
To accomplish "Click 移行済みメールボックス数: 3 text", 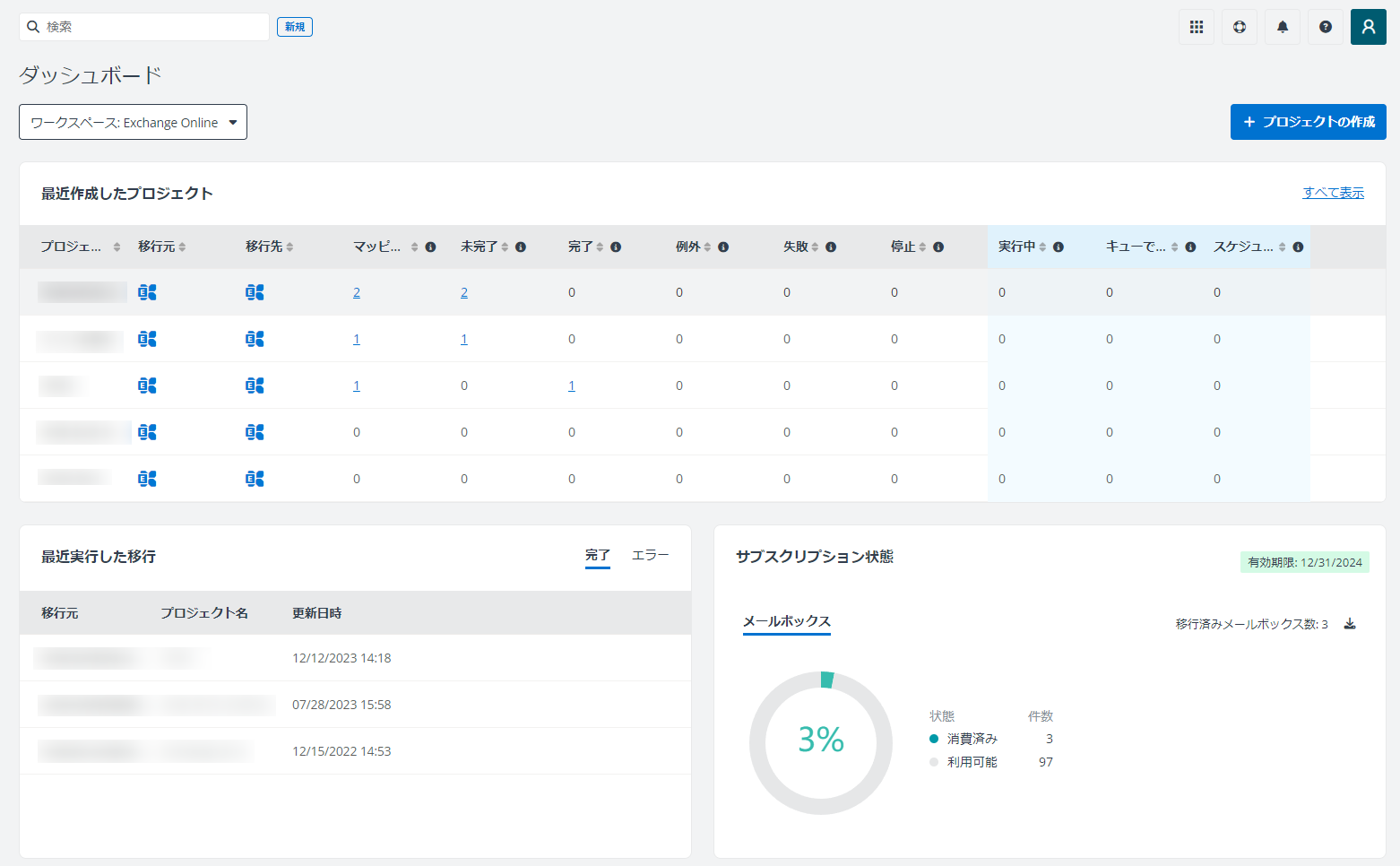I will [x=1252, y=624].
